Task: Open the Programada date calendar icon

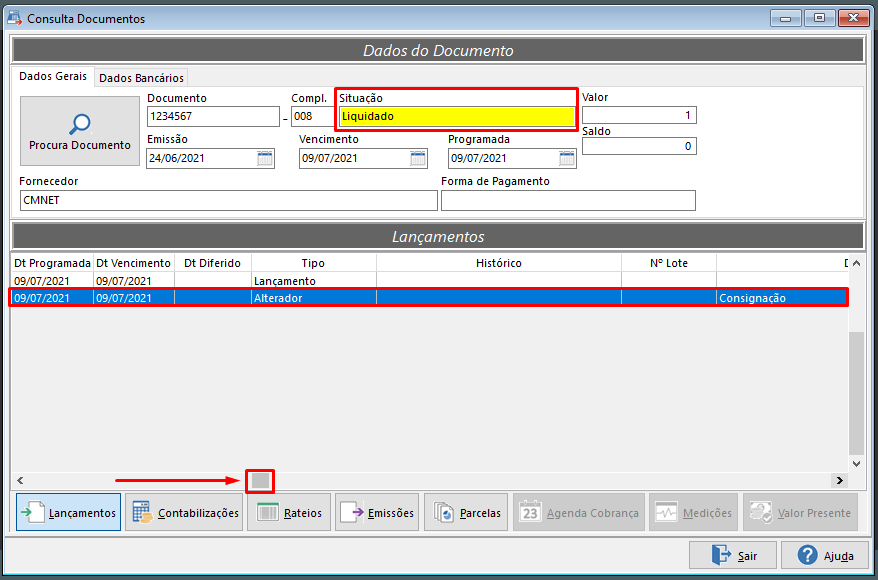Action: [567, 158]
